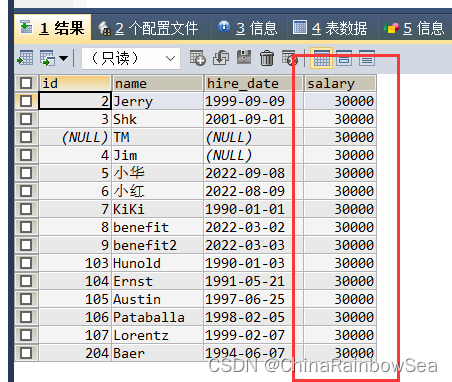Open the 1 结果 tab
Viewport: 452px width, 382px height.
(x=53, y=28)
